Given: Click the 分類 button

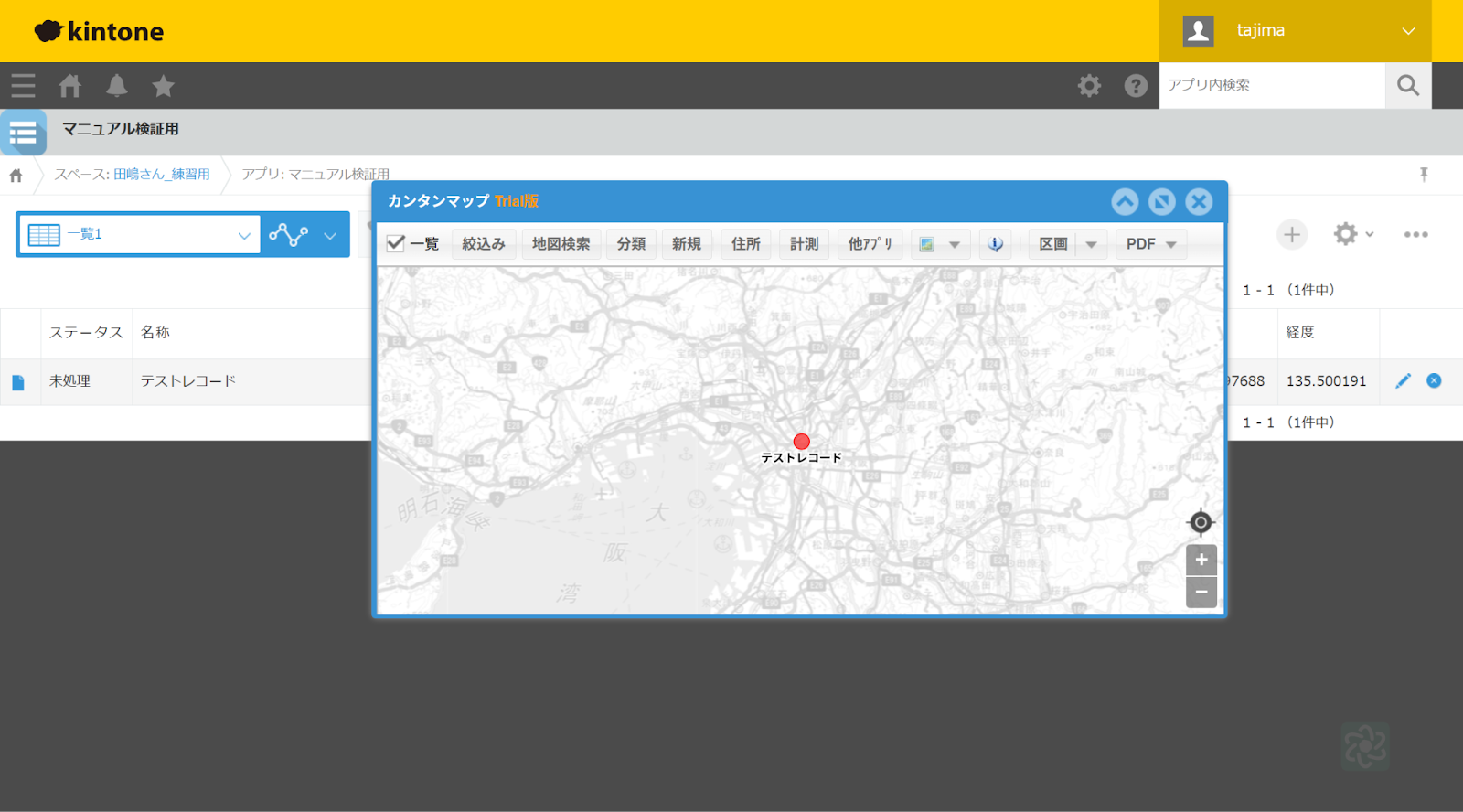Looking at the screenshot, I should click(631, 244).
